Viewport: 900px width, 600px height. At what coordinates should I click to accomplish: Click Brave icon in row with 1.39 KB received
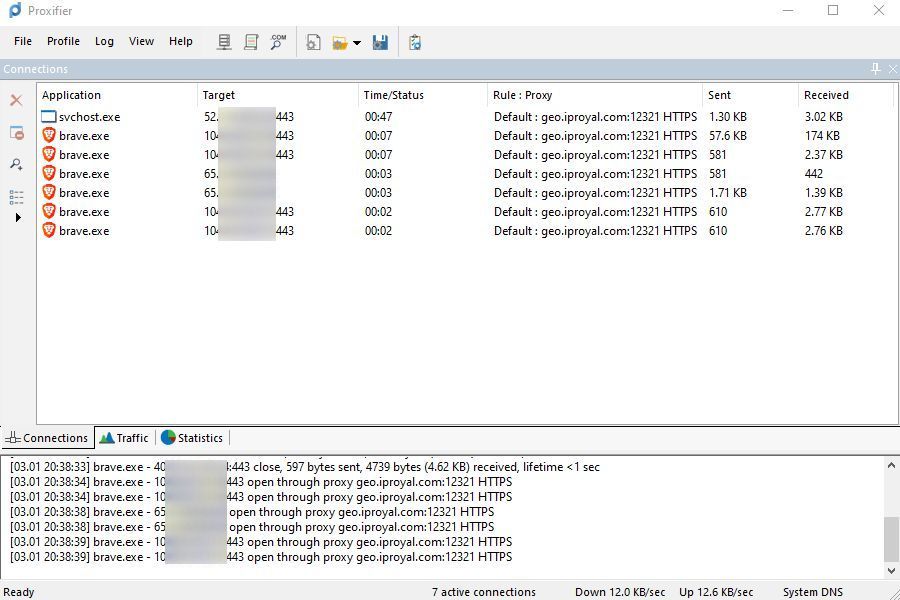tap(49, 192)
